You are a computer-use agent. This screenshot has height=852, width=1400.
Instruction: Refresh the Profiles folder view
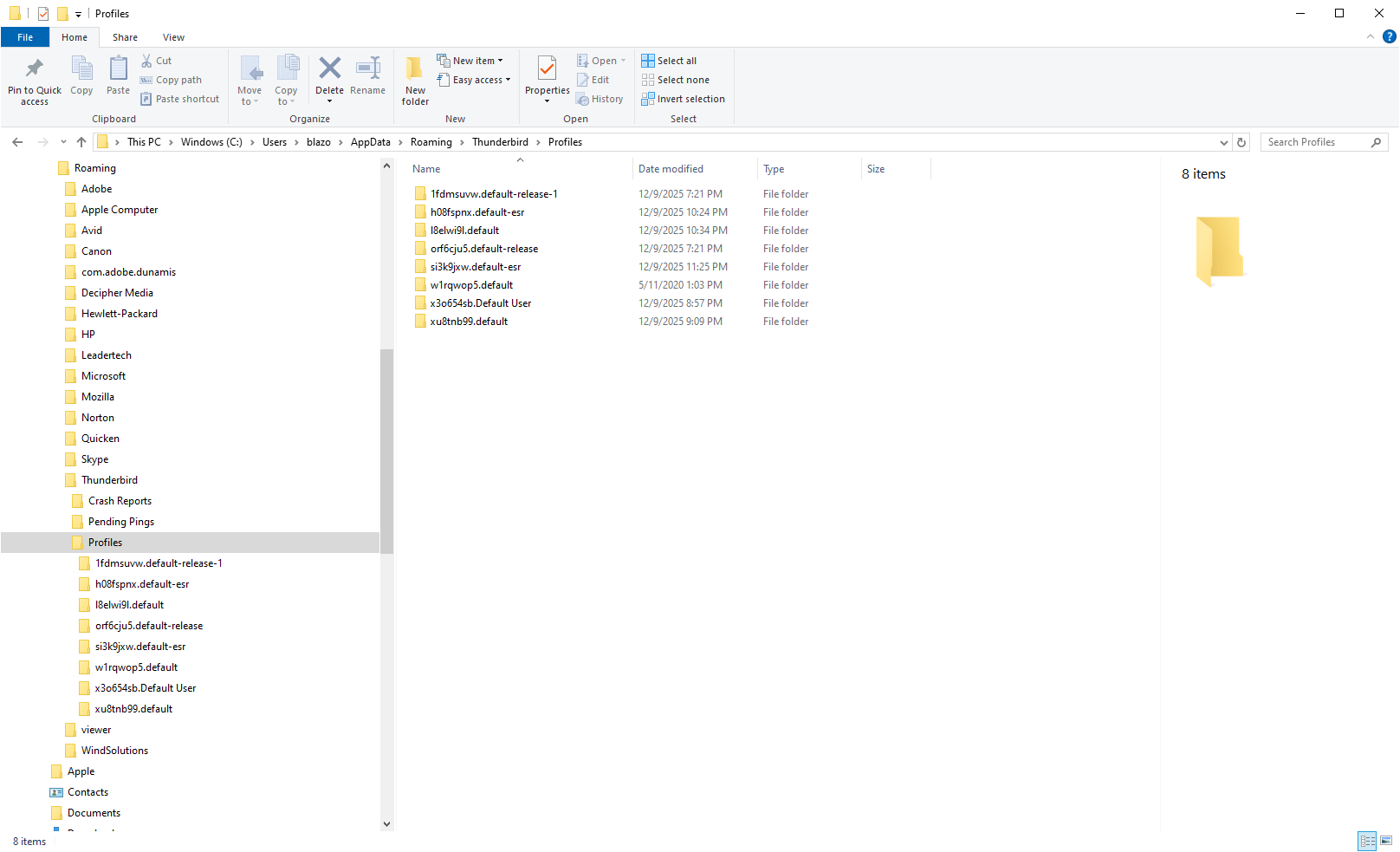coord(1241,142)
